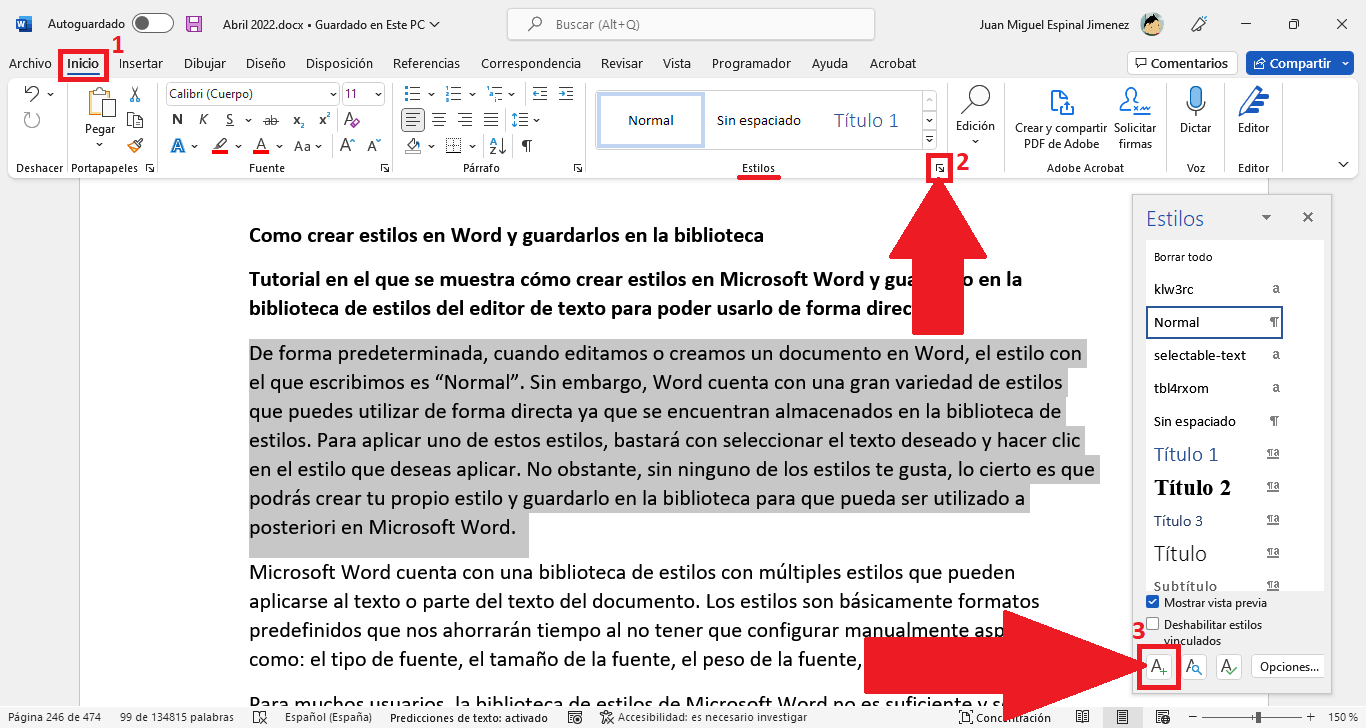Apply strikethrough (ab) formatting

tap(272, 120)
